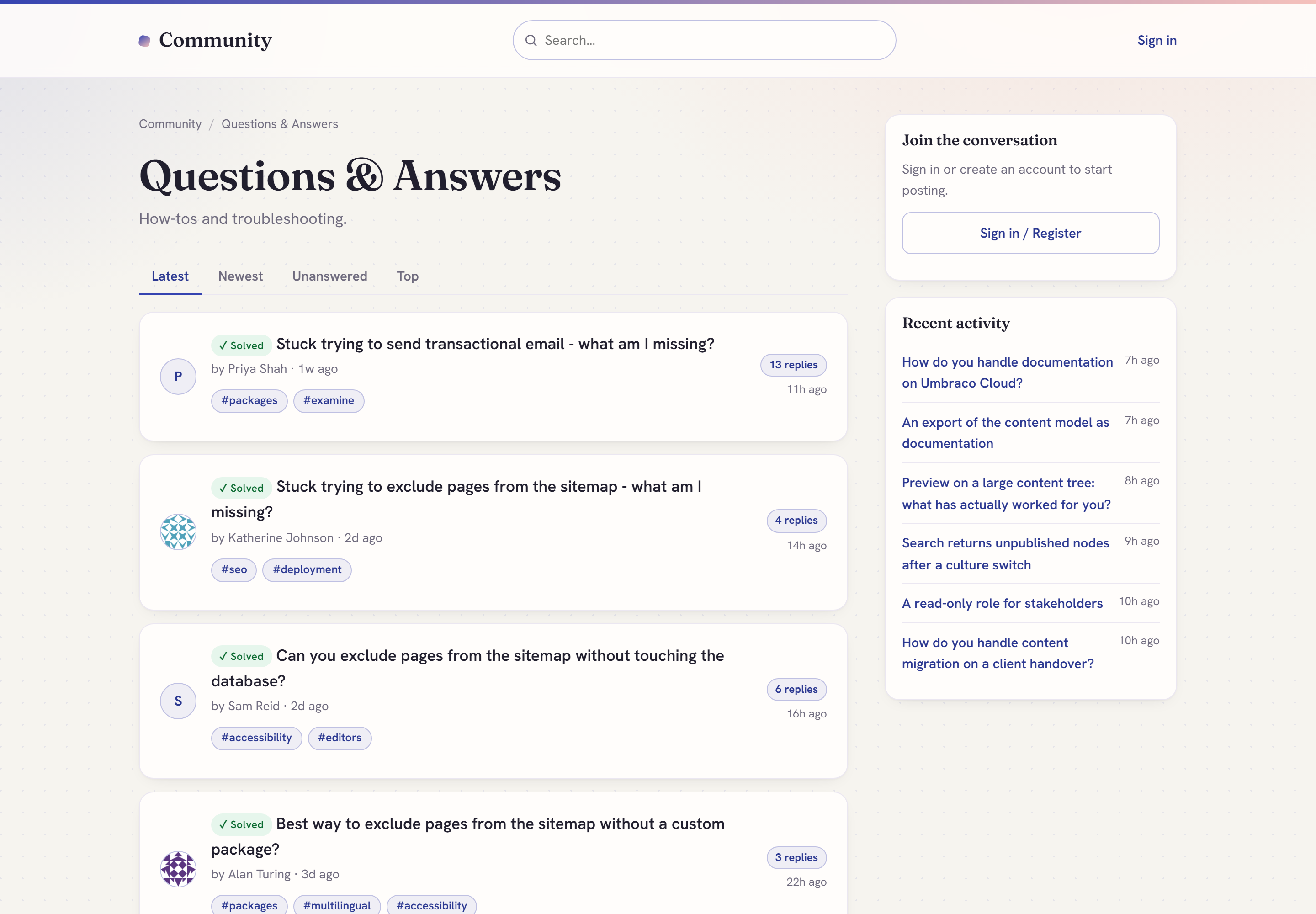Click Solved badge on Sam Reid's post
1316x914 pixels.
[x=241, y=656]
